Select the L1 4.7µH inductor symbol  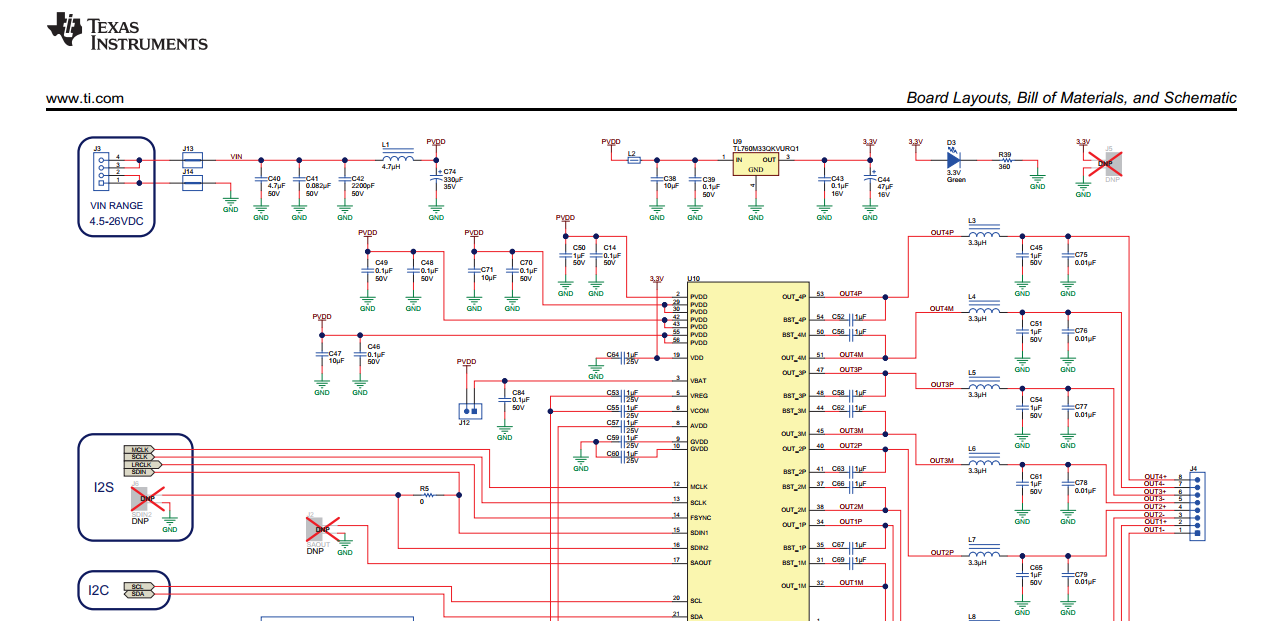397,158
